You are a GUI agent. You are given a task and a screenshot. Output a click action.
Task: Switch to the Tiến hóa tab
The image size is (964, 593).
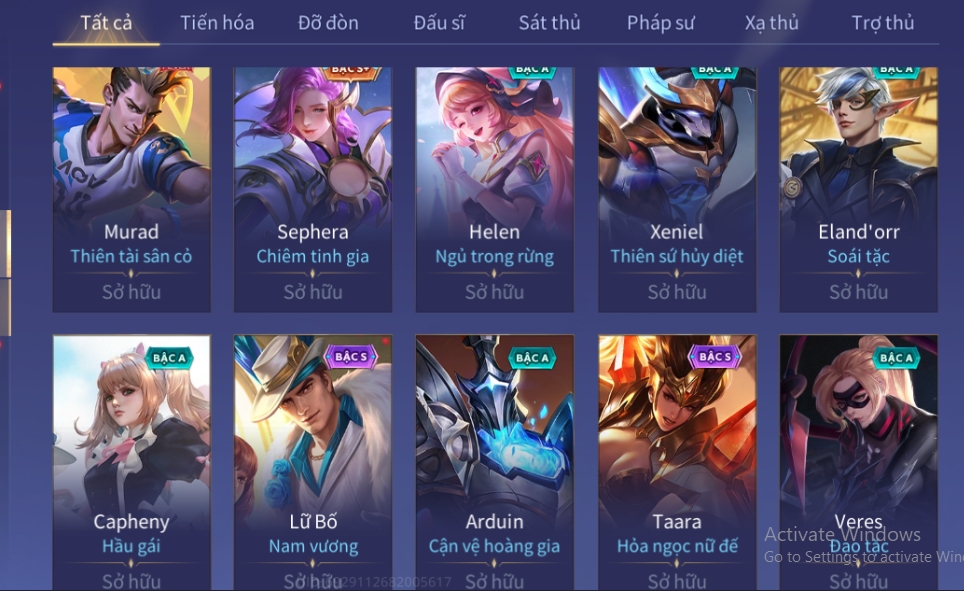tap(216, 23)
